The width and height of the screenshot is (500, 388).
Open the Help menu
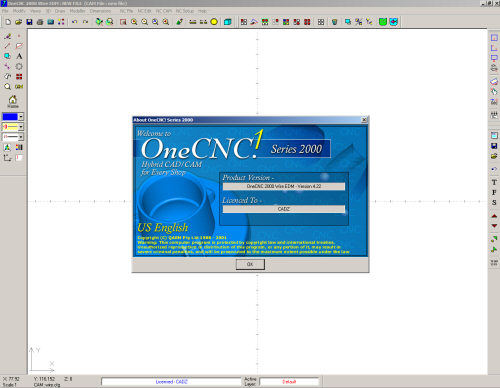click(x=202, y=11)
